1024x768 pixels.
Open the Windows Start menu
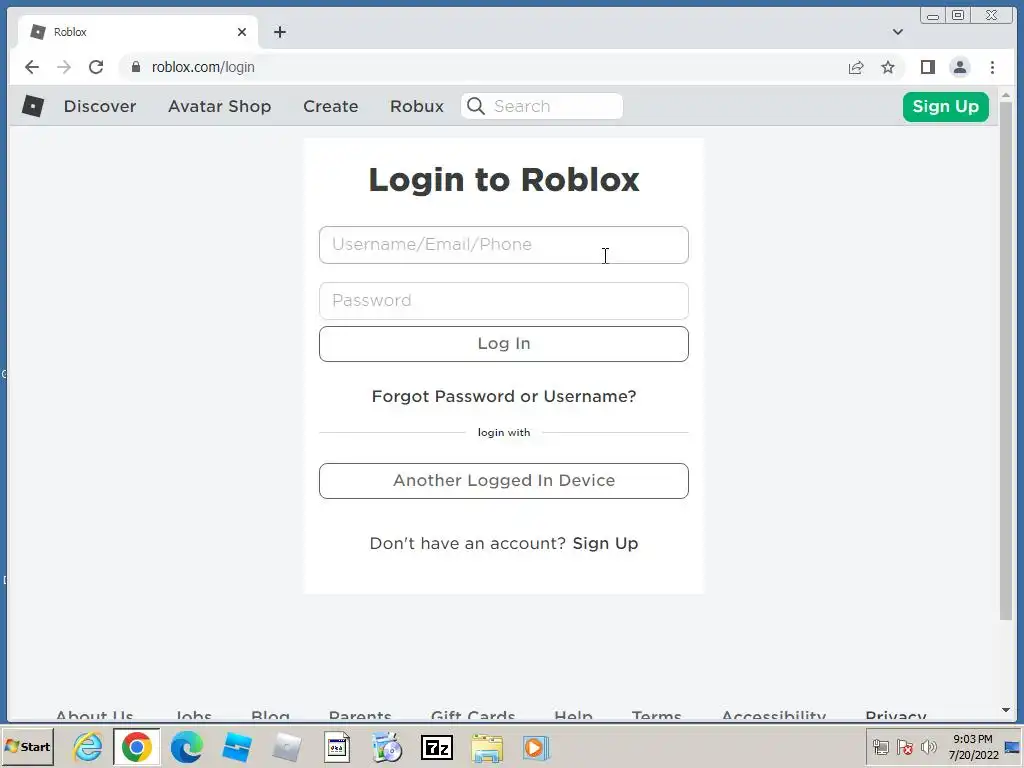coord(27,746)
